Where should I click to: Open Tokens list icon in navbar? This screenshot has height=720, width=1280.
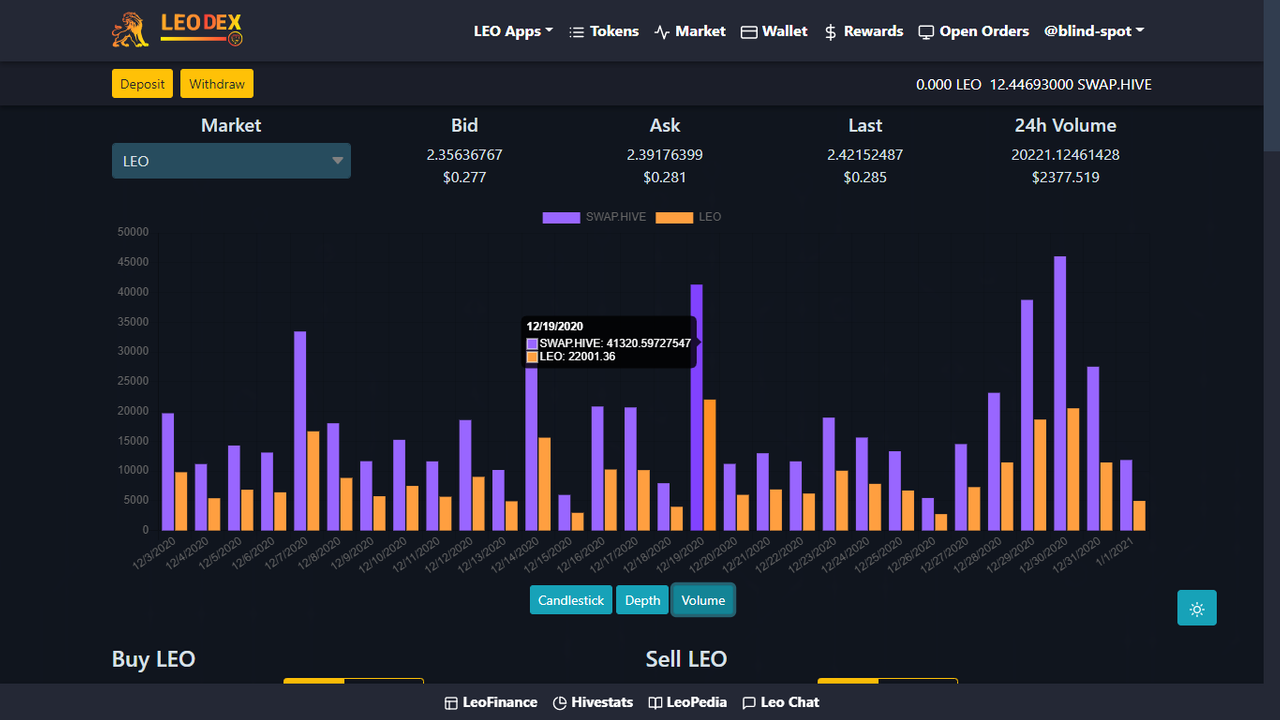(x=576, y=32)
